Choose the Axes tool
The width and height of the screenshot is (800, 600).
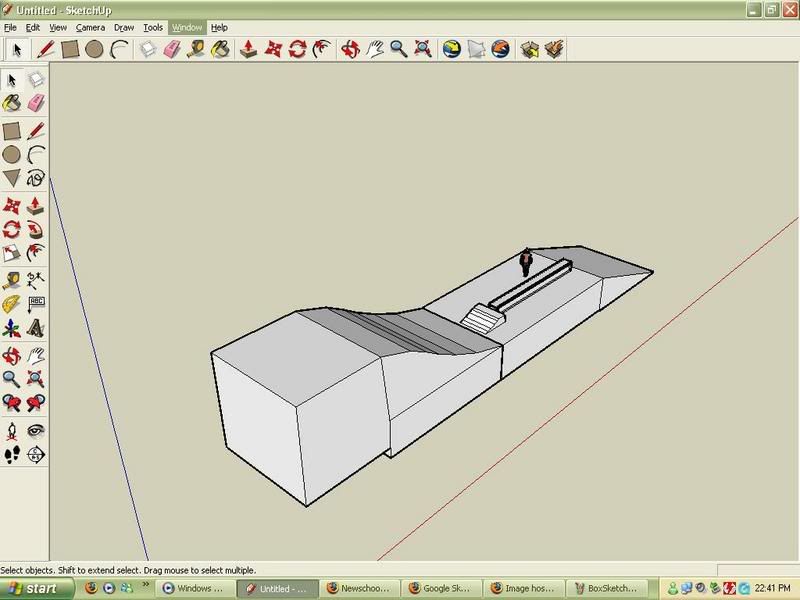(11, 328)
